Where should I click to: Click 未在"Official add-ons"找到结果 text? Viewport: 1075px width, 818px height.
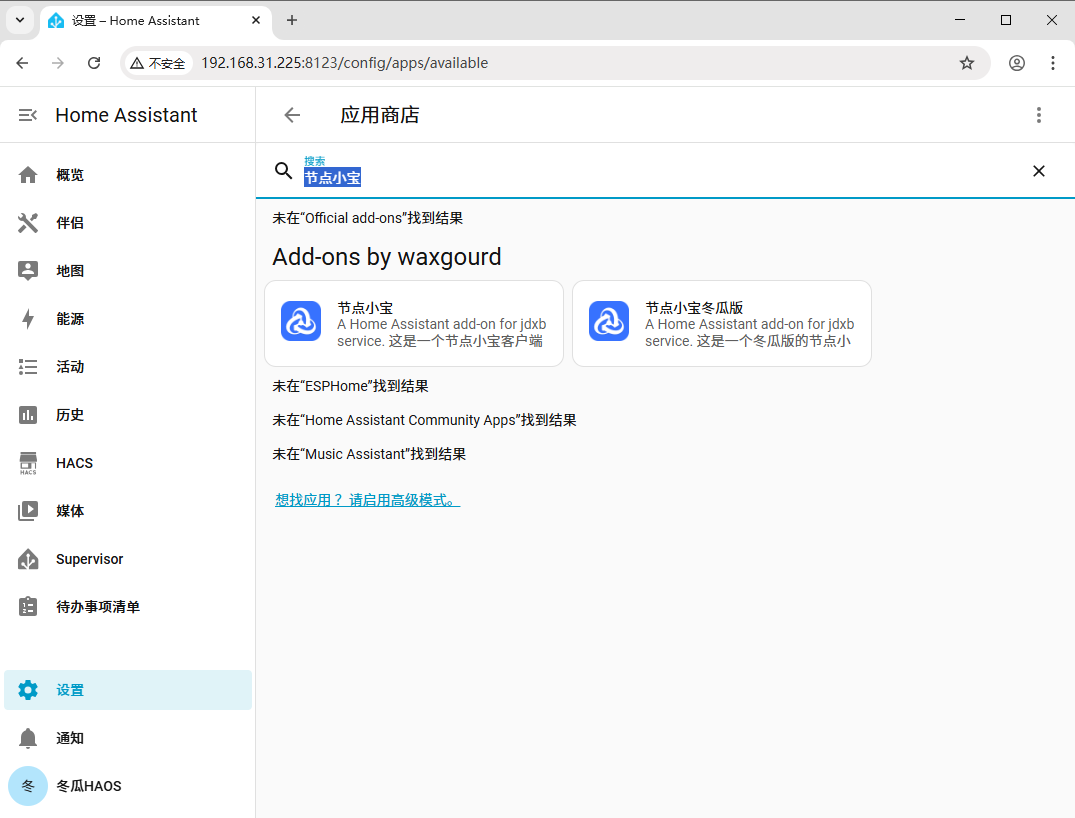tap(367, 218)
